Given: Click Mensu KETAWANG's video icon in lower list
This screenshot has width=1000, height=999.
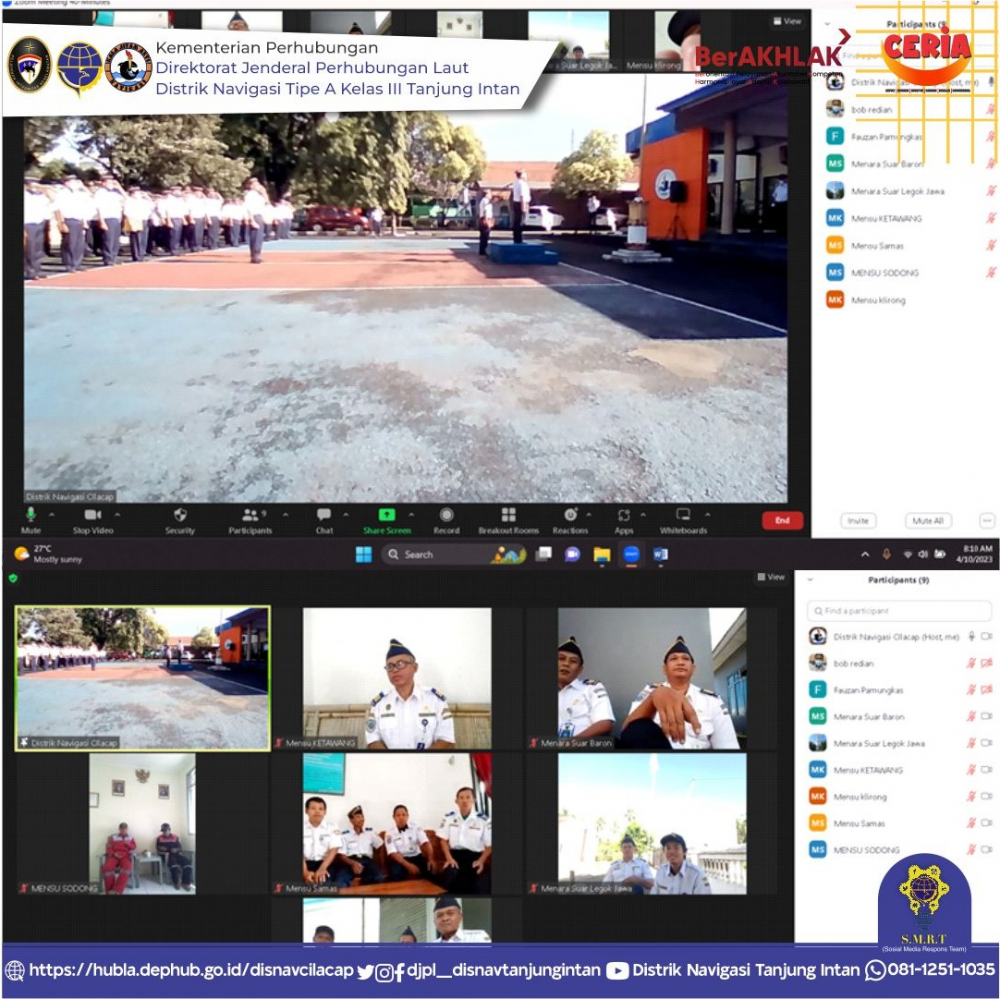Looking at the screenshot, I should 987,770.
